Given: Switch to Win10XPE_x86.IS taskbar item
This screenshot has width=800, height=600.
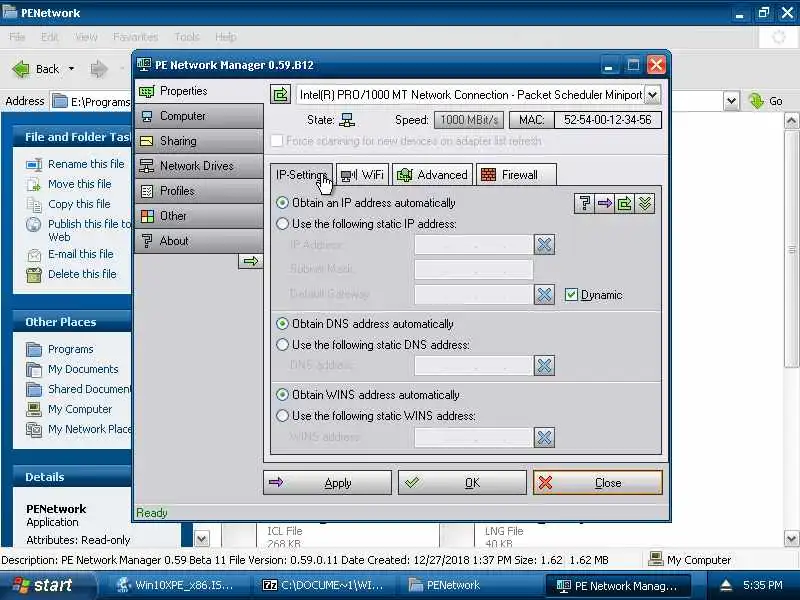Looking at the screenshot, I should (175, 585).
